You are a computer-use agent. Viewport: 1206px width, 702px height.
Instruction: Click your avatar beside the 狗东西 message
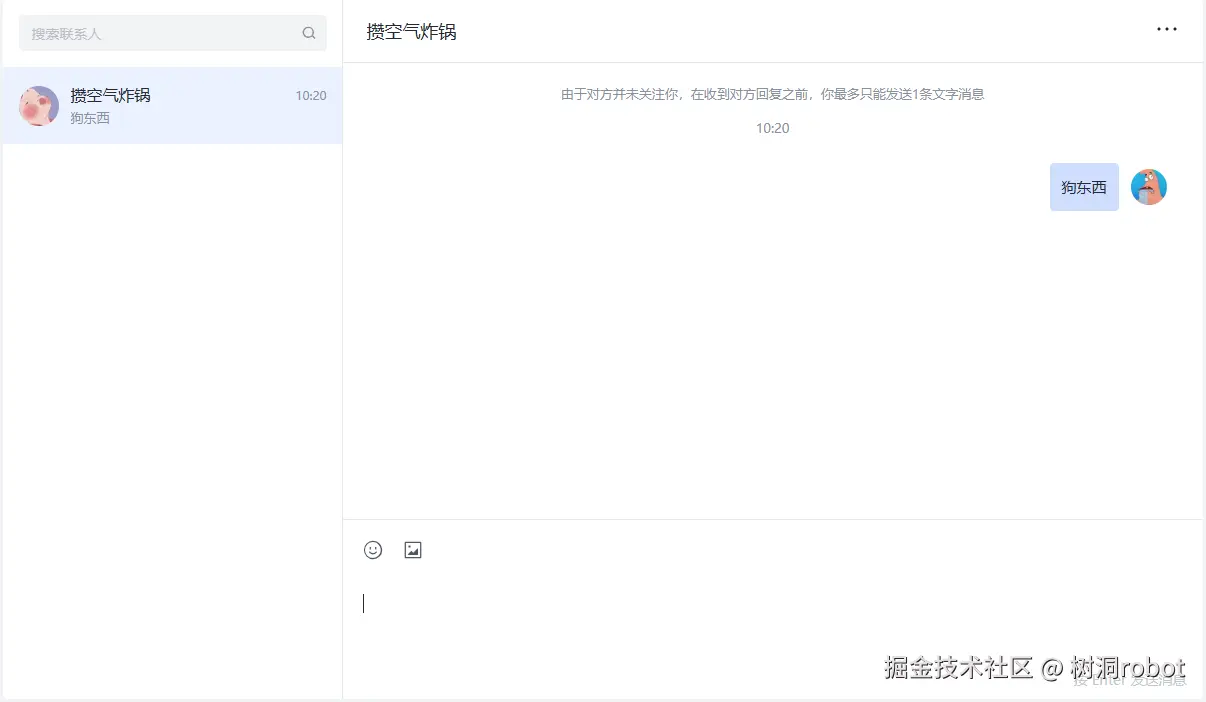click(1148, 186)
